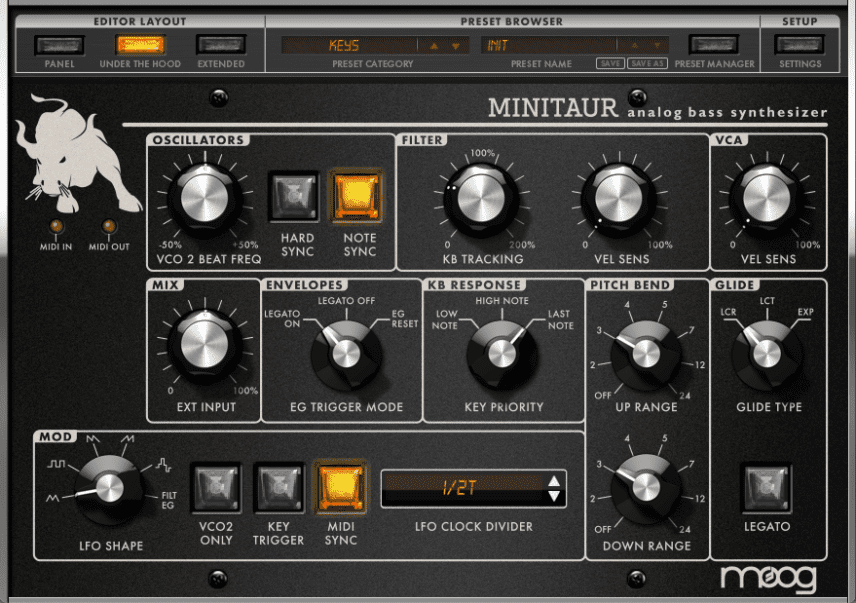Select LCR glide type label
Image resolution: width=856 pixels, height=603 pixels.
point(728,312)
